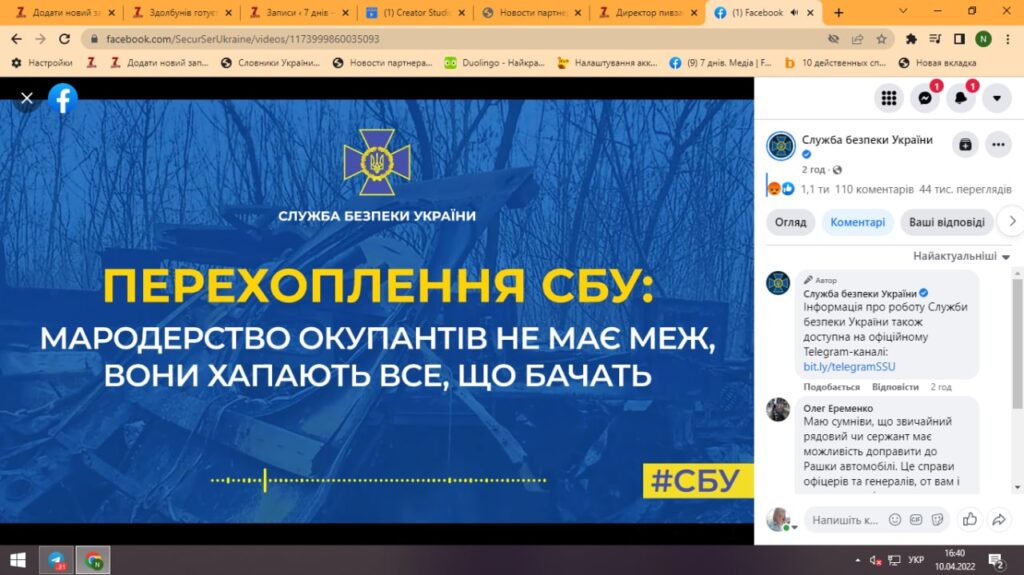The image size is (1024, 575).
Task: Switch to the Огляд tab
Action: pos(790,222)
